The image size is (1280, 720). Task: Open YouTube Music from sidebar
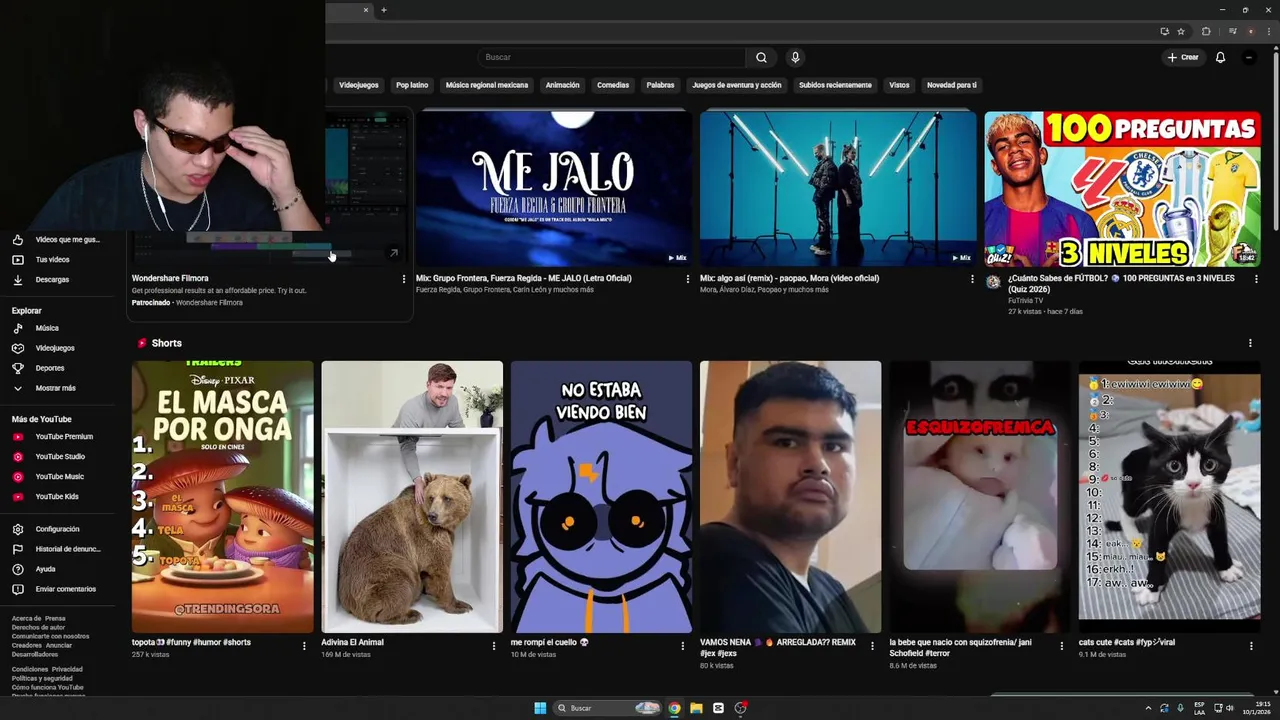(58, 477)
